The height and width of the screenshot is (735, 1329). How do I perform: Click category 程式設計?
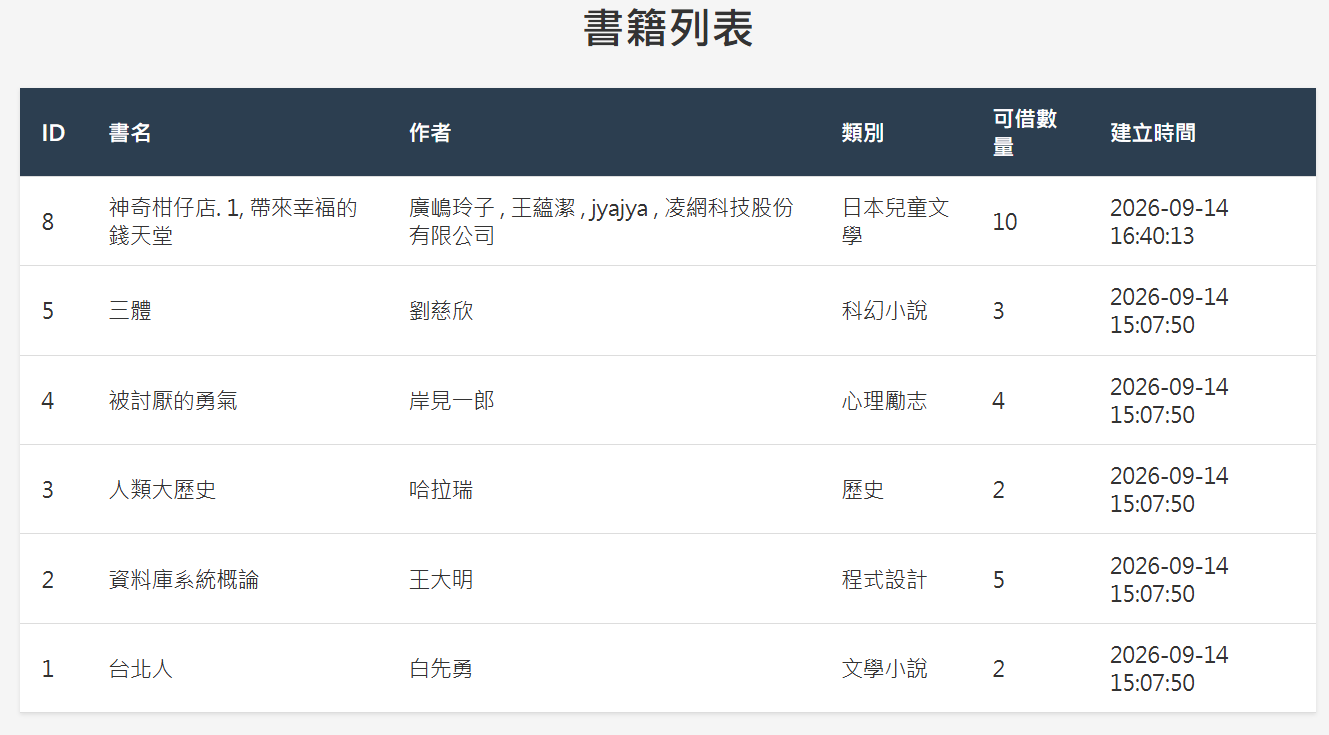click(885, 580)
